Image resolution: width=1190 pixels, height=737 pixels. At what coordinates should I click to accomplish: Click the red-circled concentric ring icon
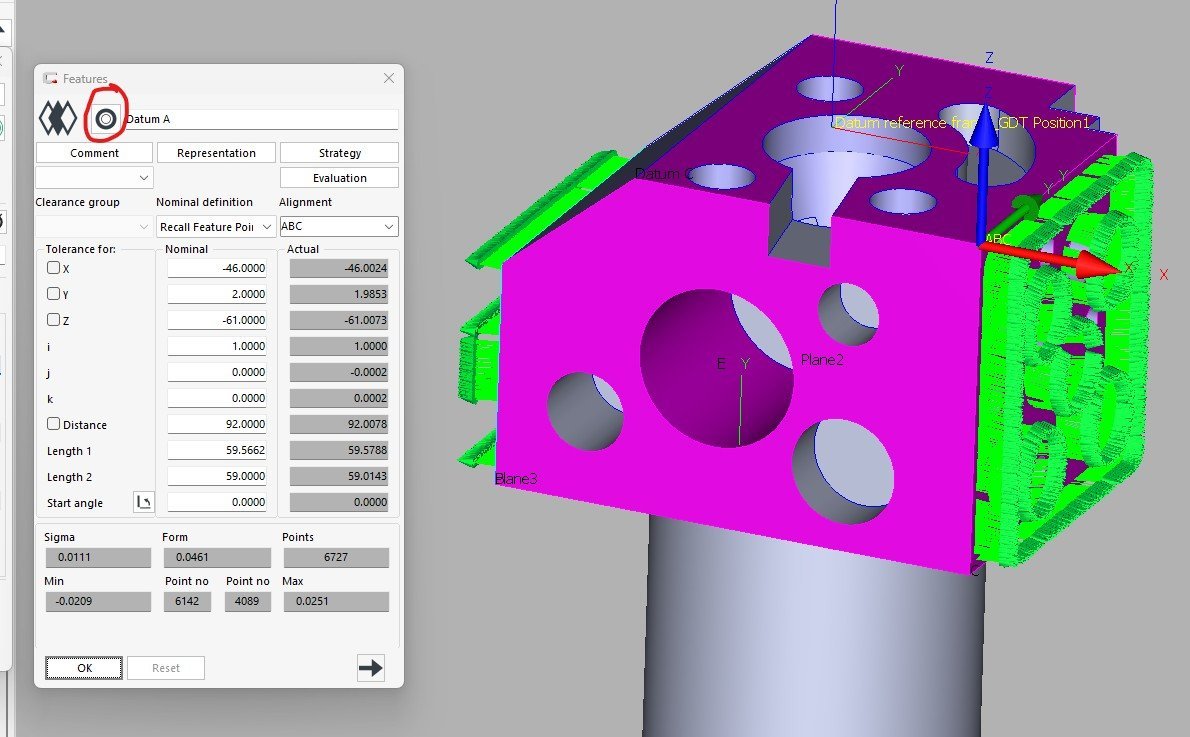click(x=105, y=119)
